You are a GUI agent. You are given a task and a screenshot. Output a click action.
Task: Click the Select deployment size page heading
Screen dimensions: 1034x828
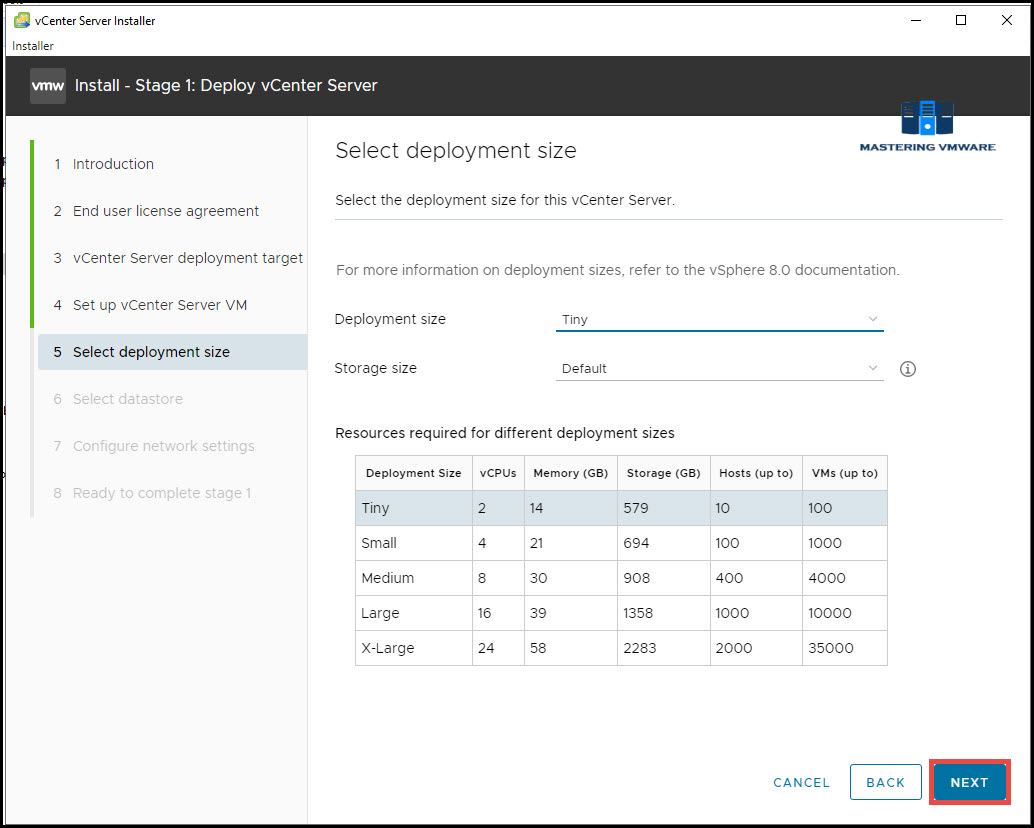pos(456,151)
